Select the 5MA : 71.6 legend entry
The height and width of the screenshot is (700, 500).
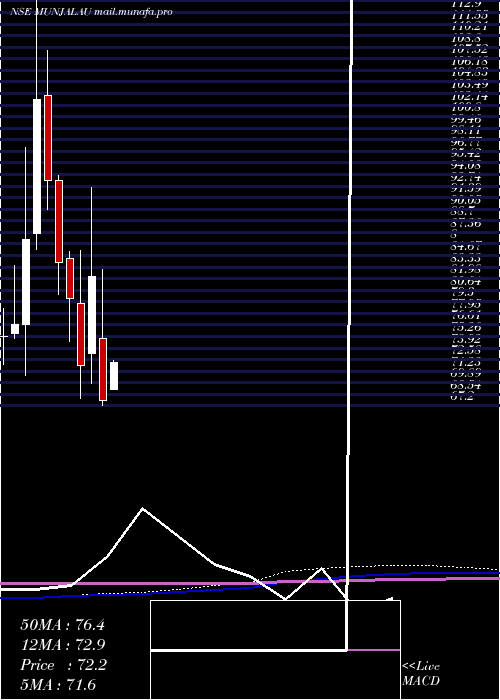[58, 685]
